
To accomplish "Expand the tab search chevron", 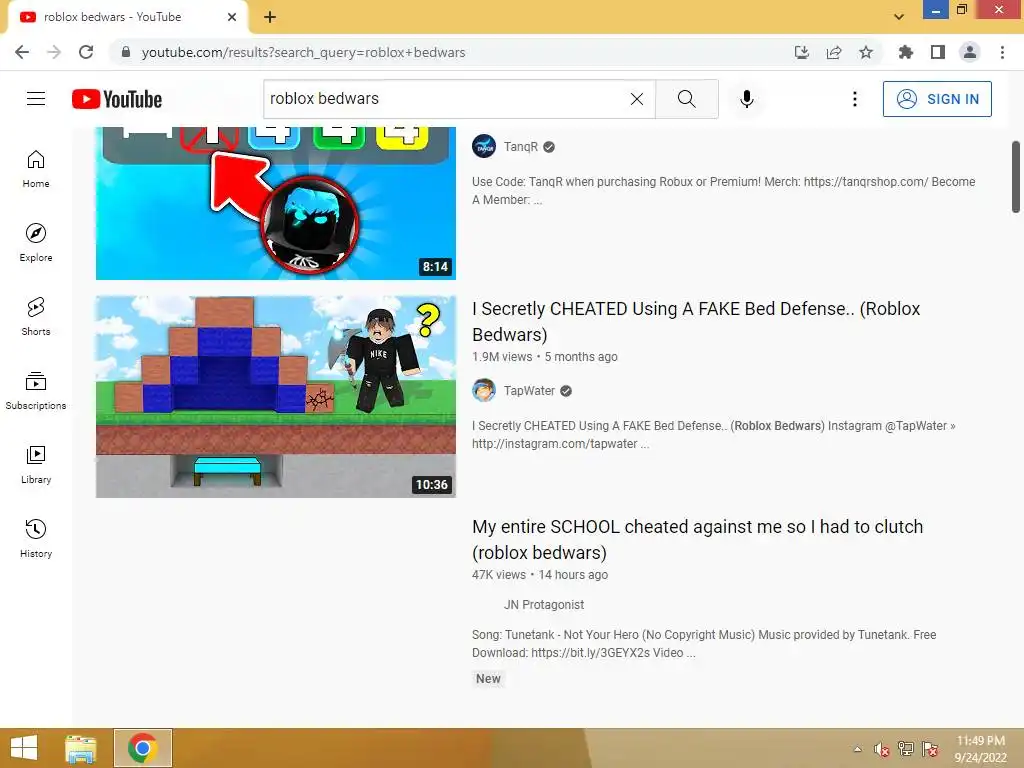I will coord(899,17).
